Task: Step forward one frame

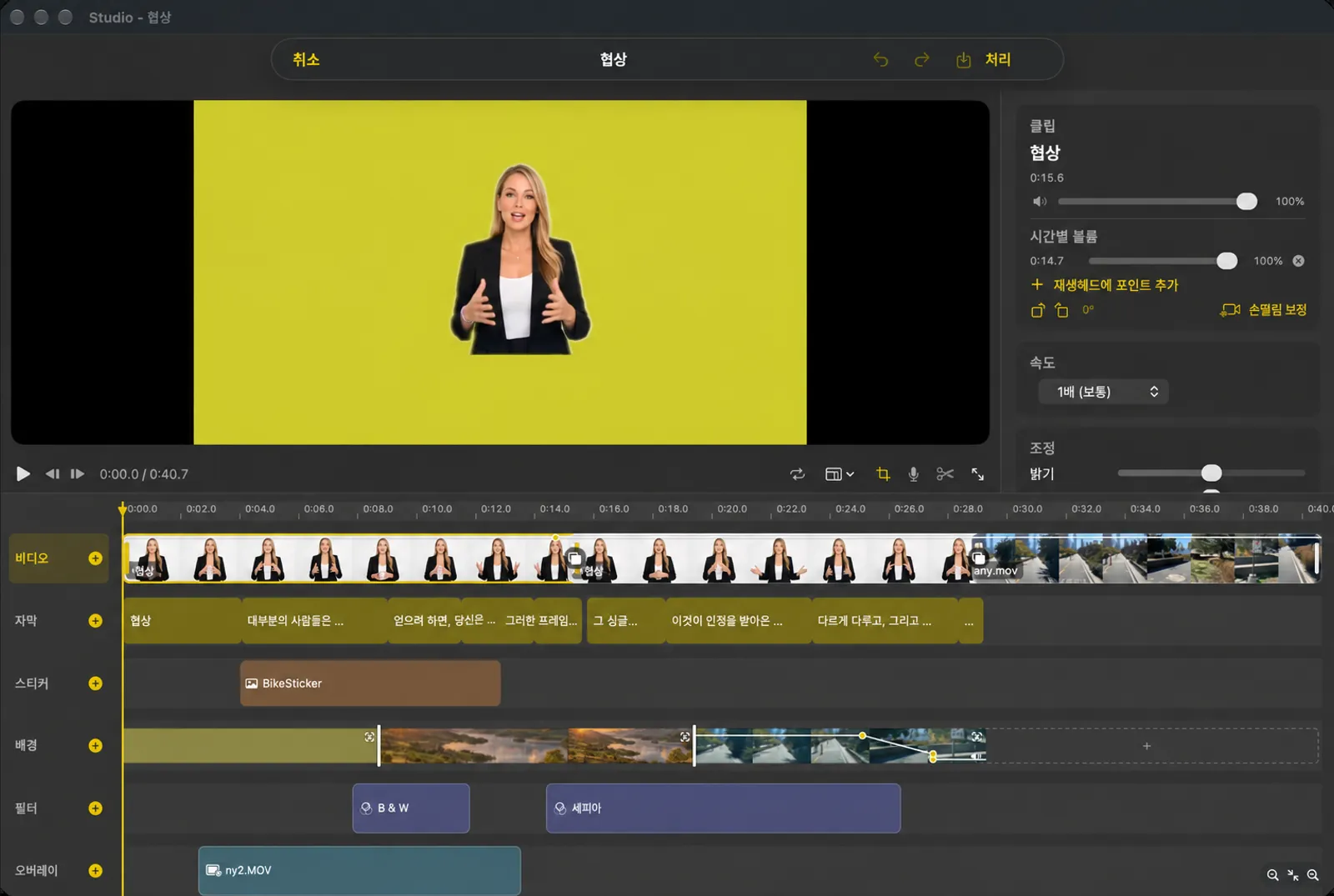Action: [78, 473]
